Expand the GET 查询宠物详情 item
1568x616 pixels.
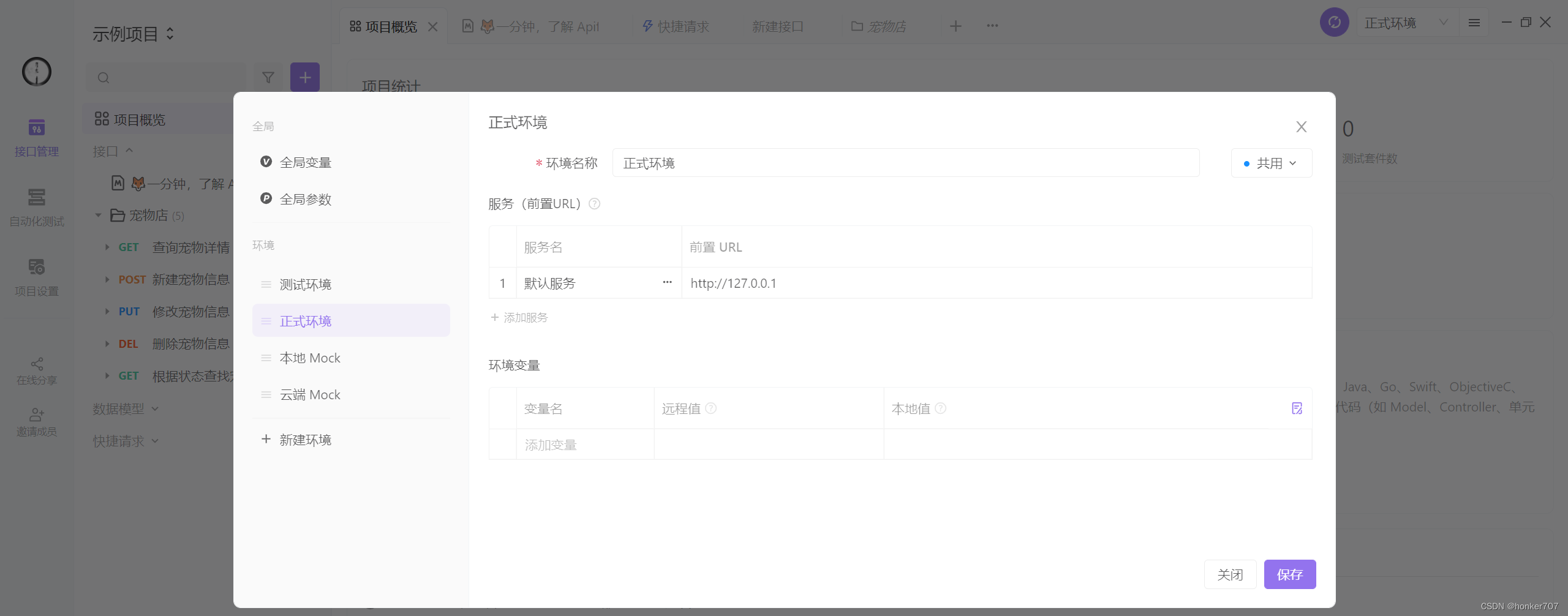point(107,247)
